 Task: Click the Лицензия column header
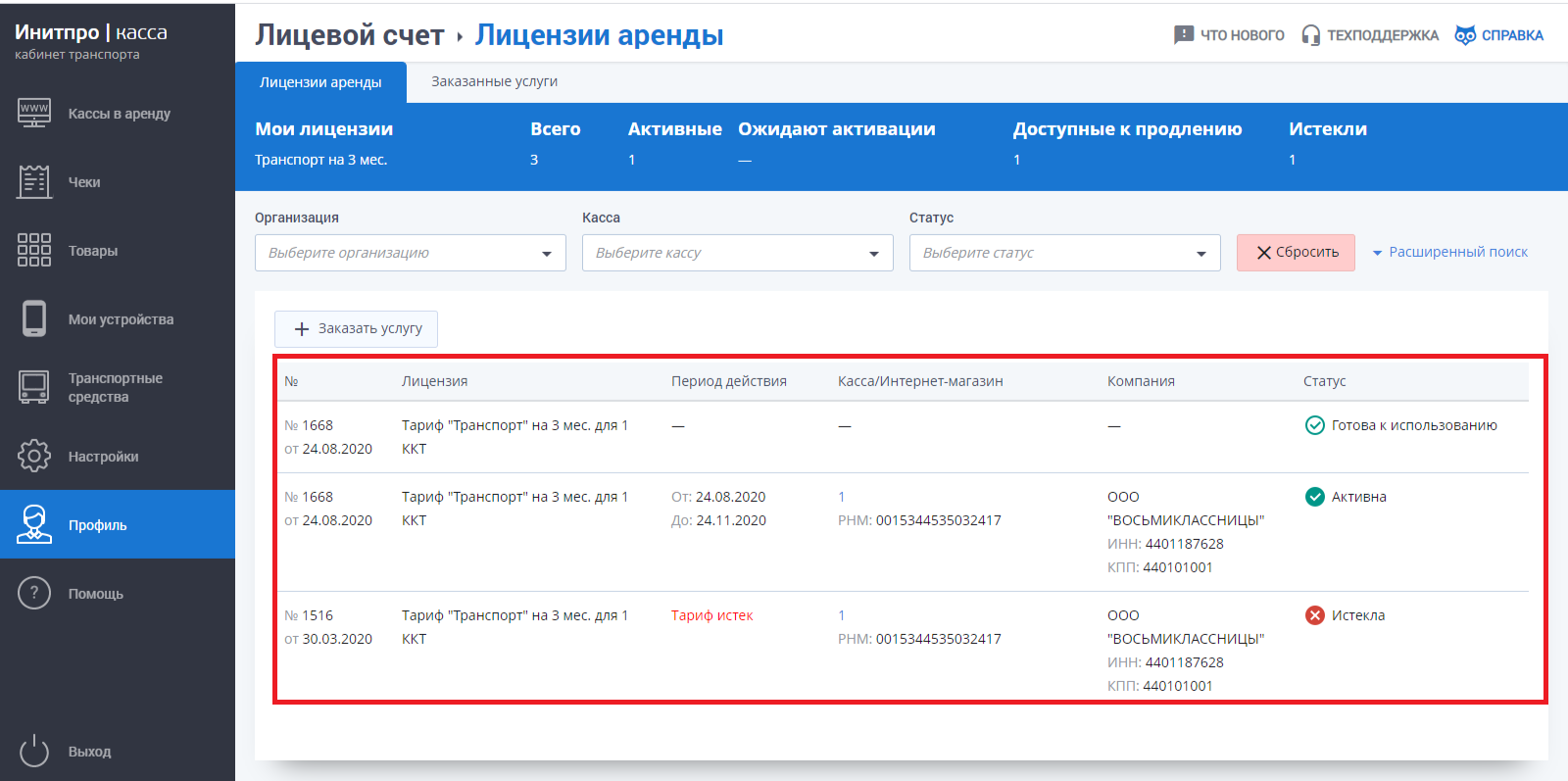coord(434,381)
